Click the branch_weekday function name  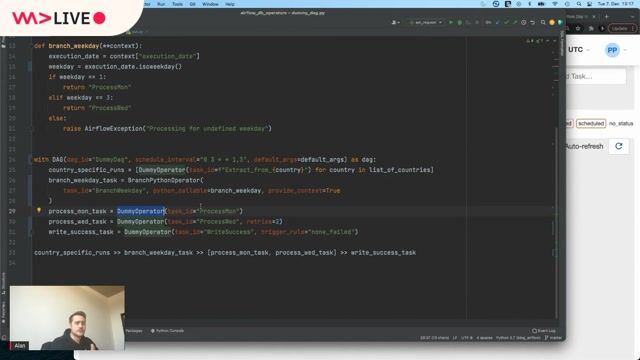point(73,46)
